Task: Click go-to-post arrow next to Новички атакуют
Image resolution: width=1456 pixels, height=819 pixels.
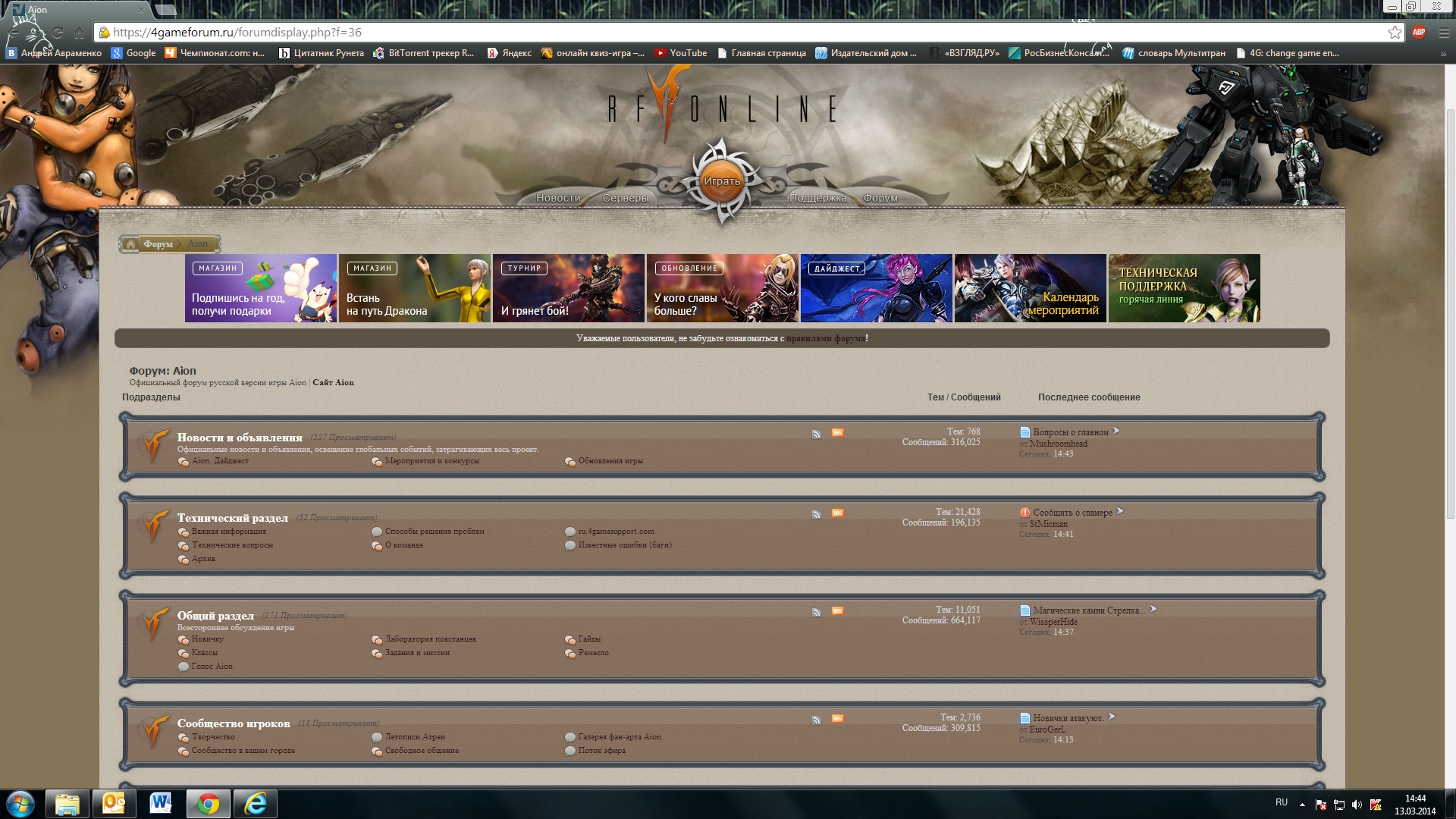Action: point(1111,717)
